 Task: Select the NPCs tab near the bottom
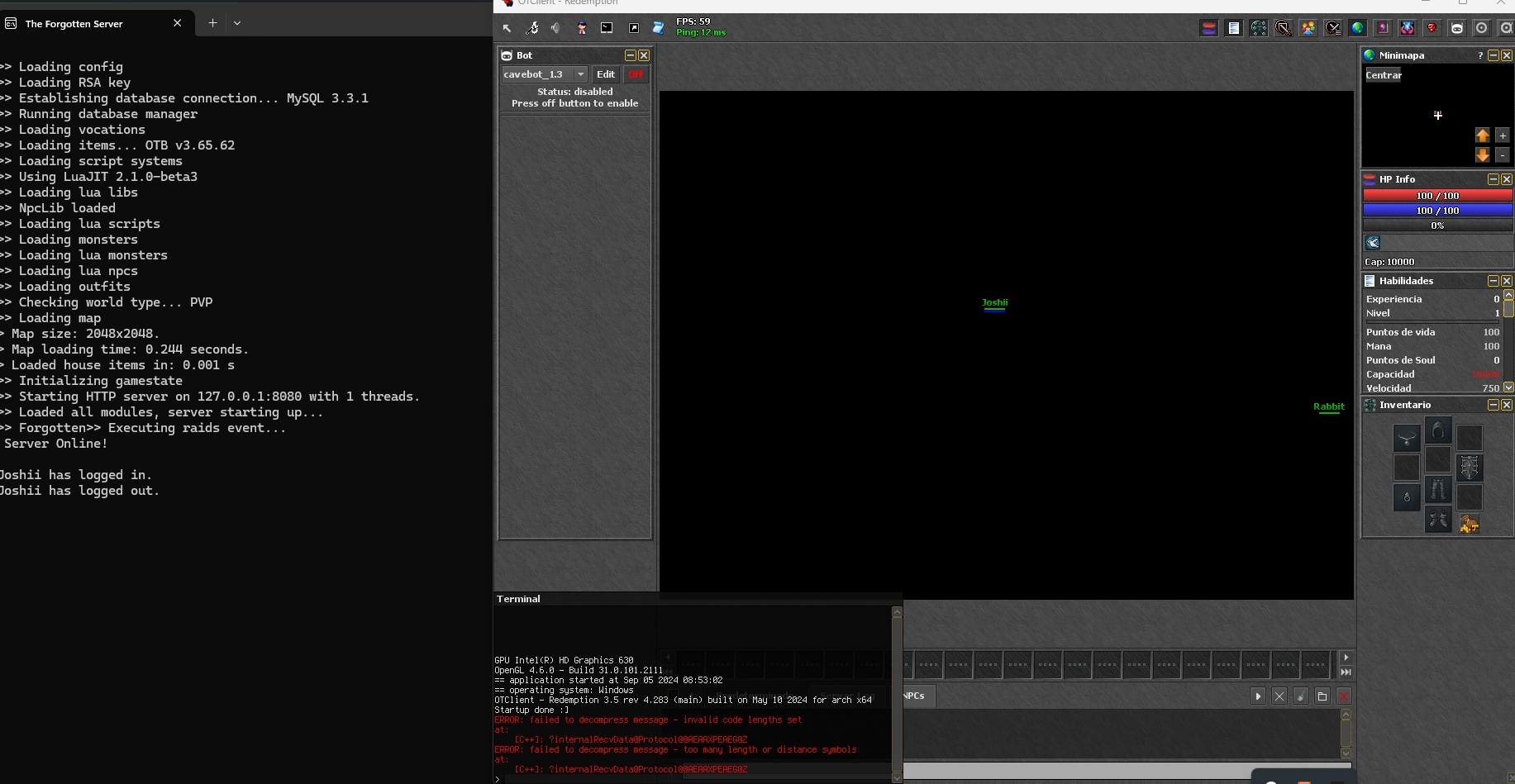914,696
